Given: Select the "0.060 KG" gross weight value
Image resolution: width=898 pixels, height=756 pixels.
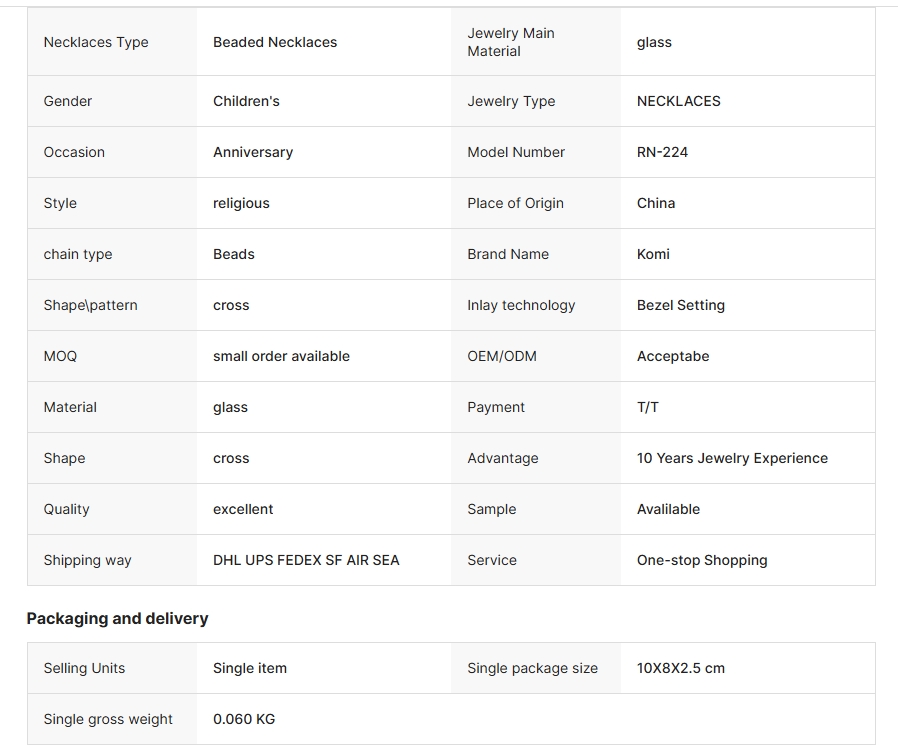Looking at the screenshot, I should [x=244, y=719].
